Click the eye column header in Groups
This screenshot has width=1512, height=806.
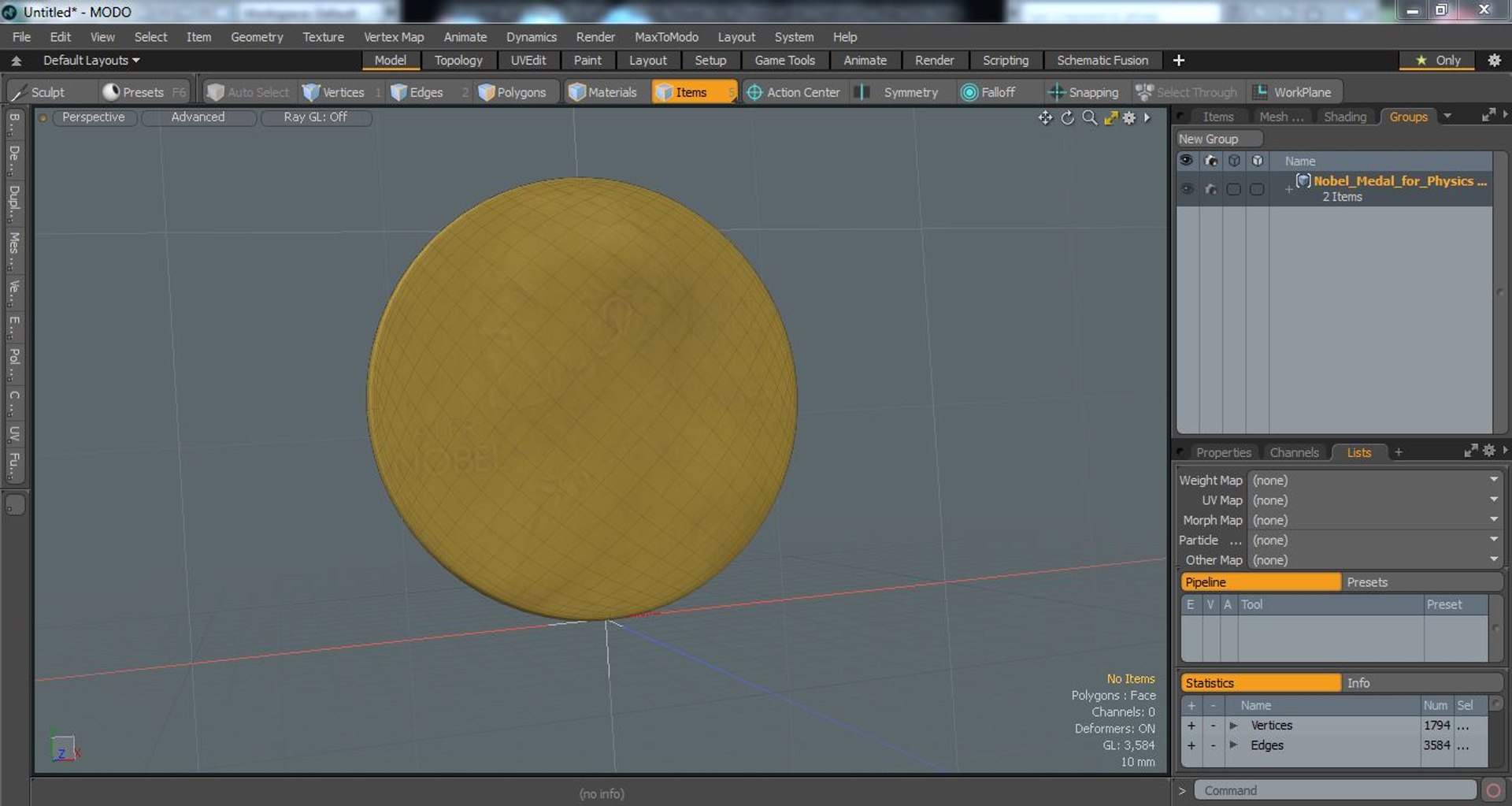click(1186, 161)
